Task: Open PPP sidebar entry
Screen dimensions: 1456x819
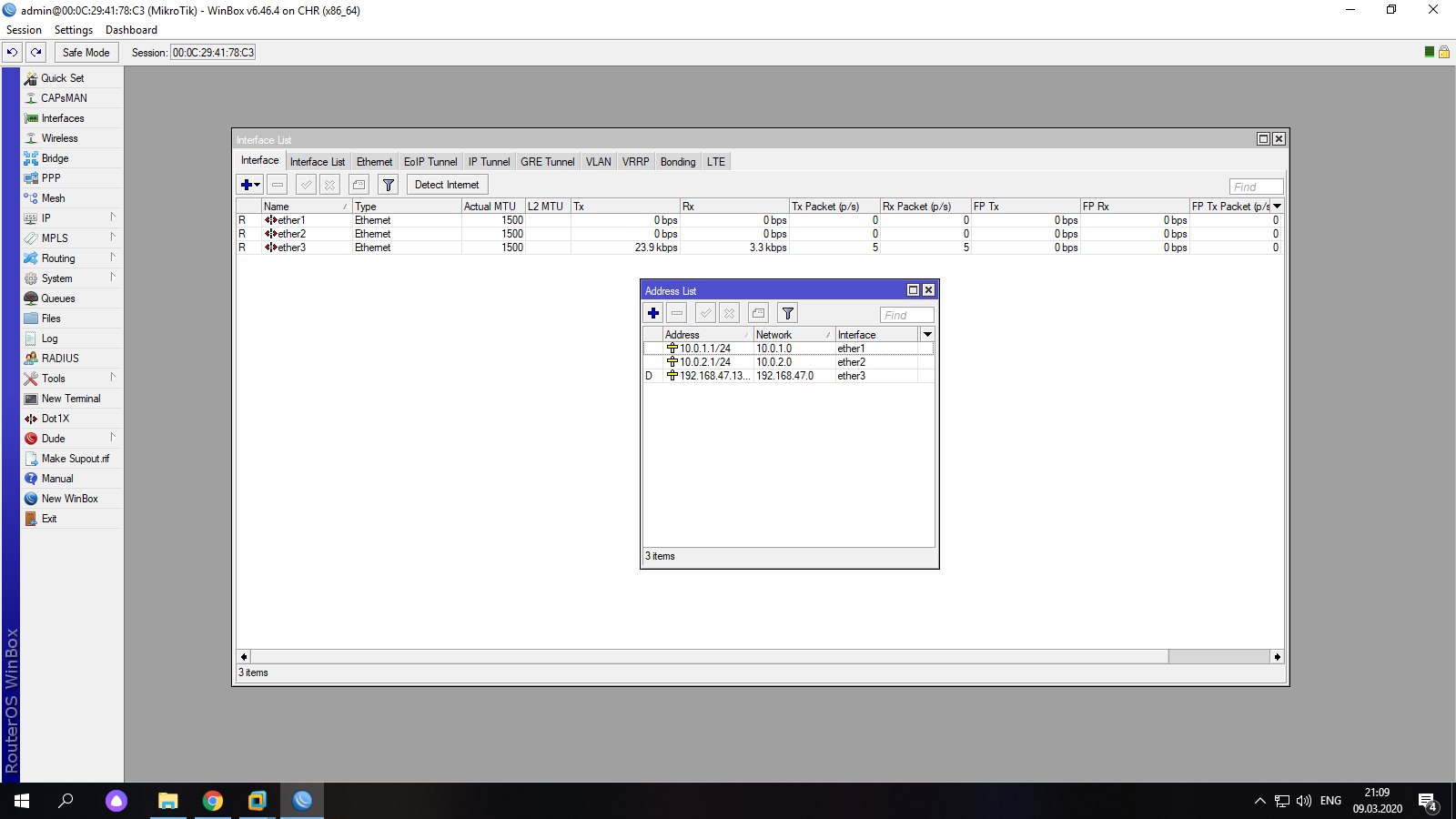Action: point(72,178)
